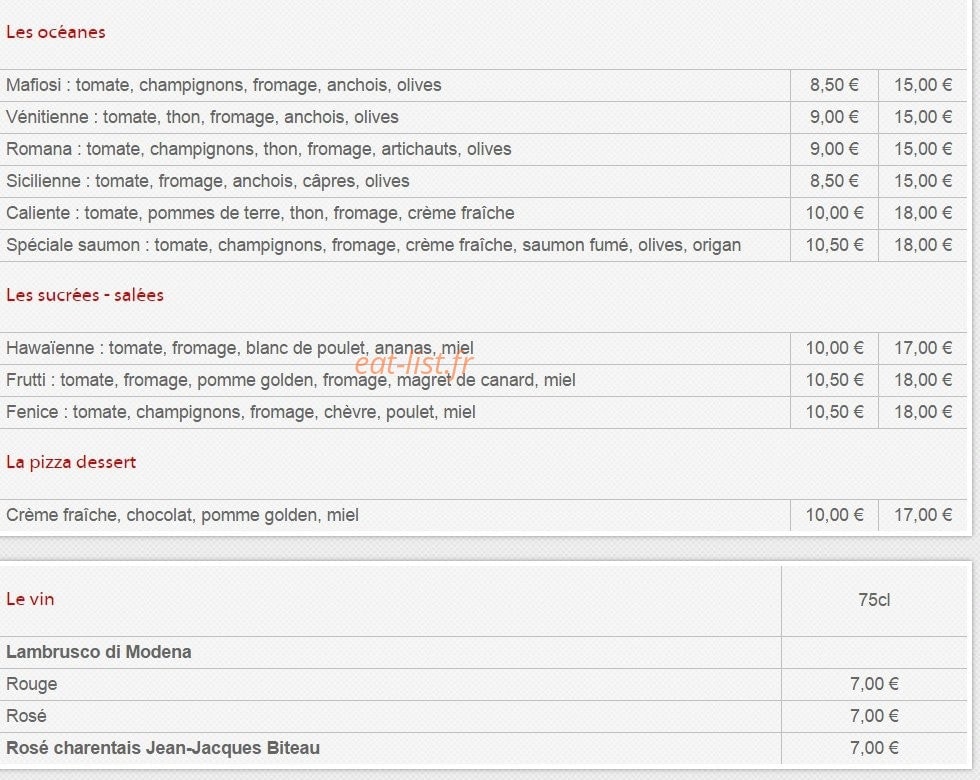Open the 'Les sucrées - salées' heading
Image resolution: width=980 pixels, height=780 pixels.
pyautogui.click(x=85, y=295)
